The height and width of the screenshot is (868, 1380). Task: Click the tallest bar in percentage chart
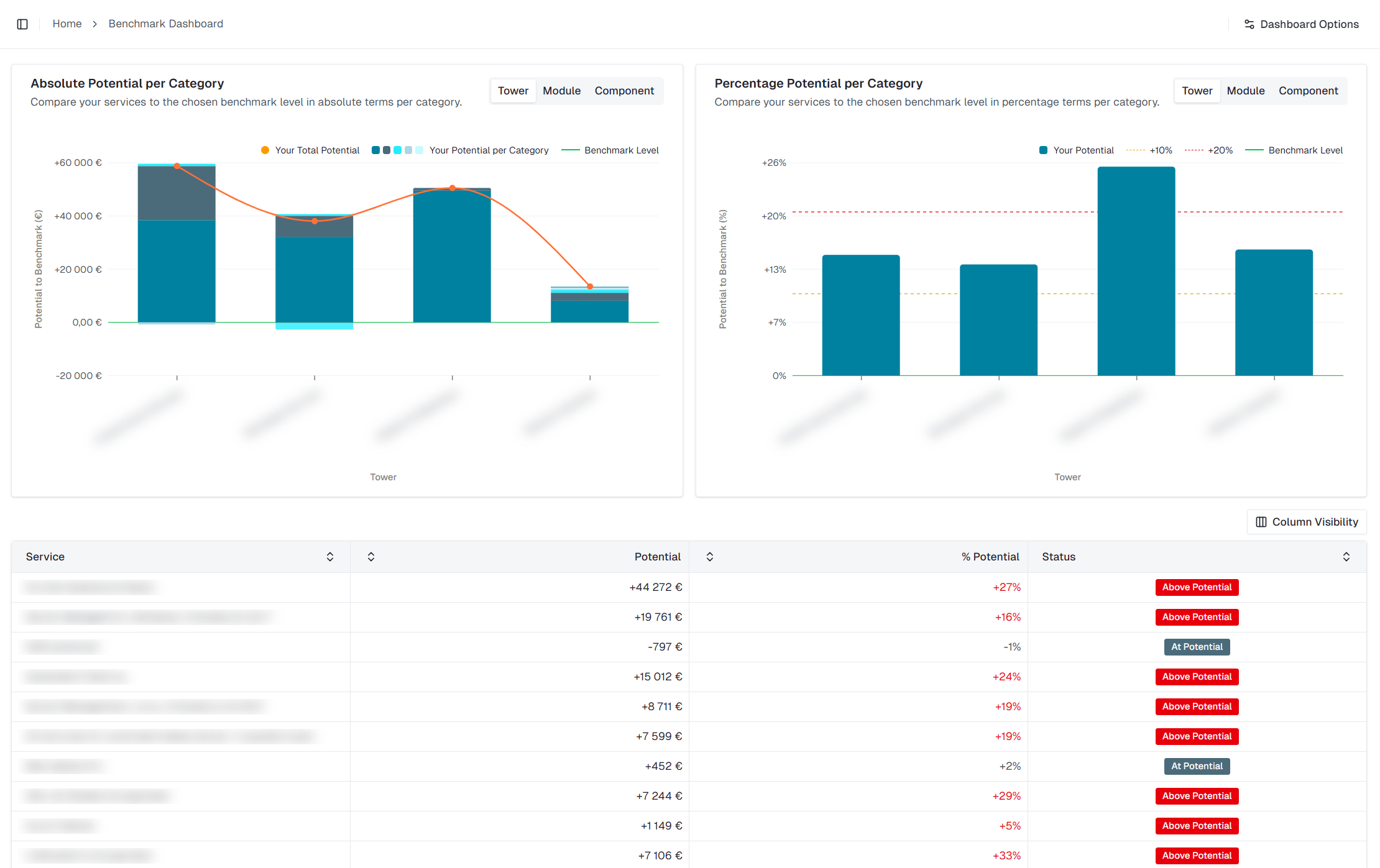click(x=1136, y=270)
